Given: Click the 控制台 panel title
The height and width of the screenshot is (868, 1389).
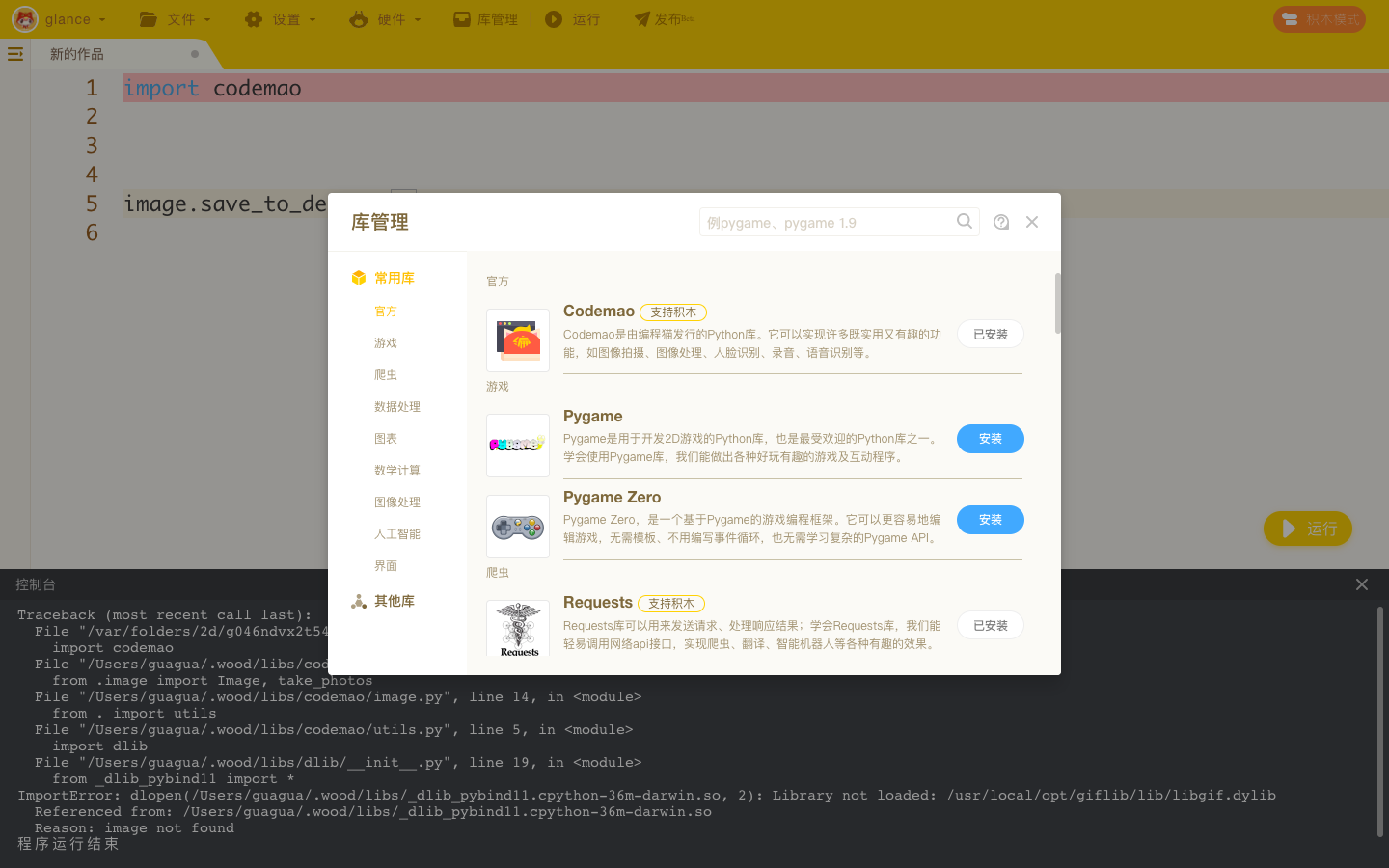Looking at the screenshot, I should click(36, 584).
